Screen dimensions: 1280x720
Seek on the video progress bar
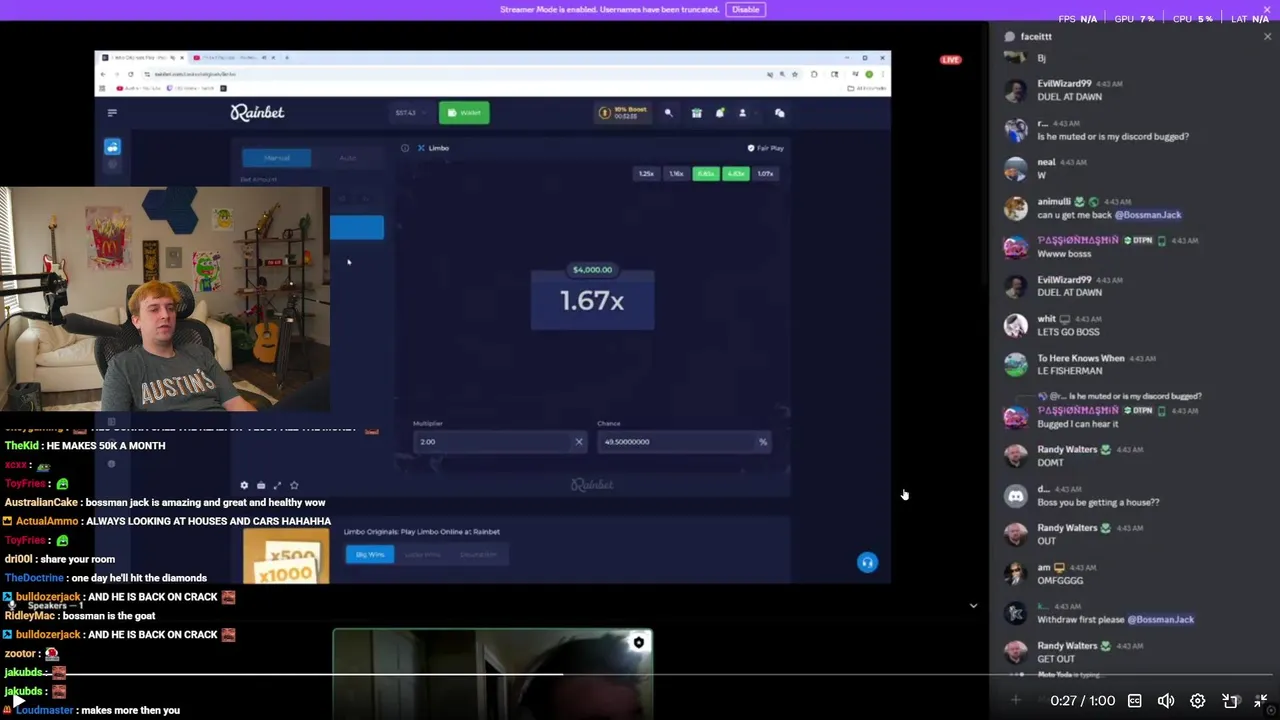(x=640, y=675)
